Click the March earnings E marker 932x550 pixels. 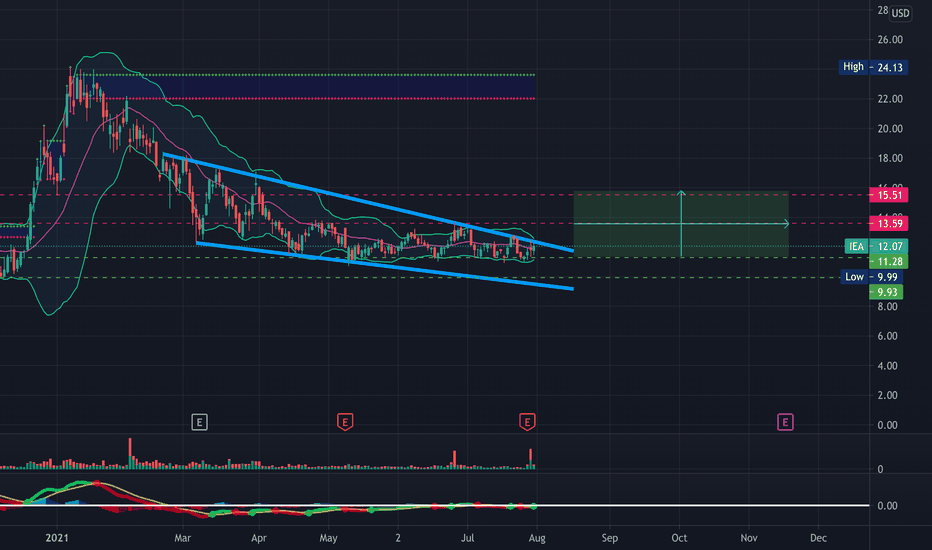[x=199, y=422]
